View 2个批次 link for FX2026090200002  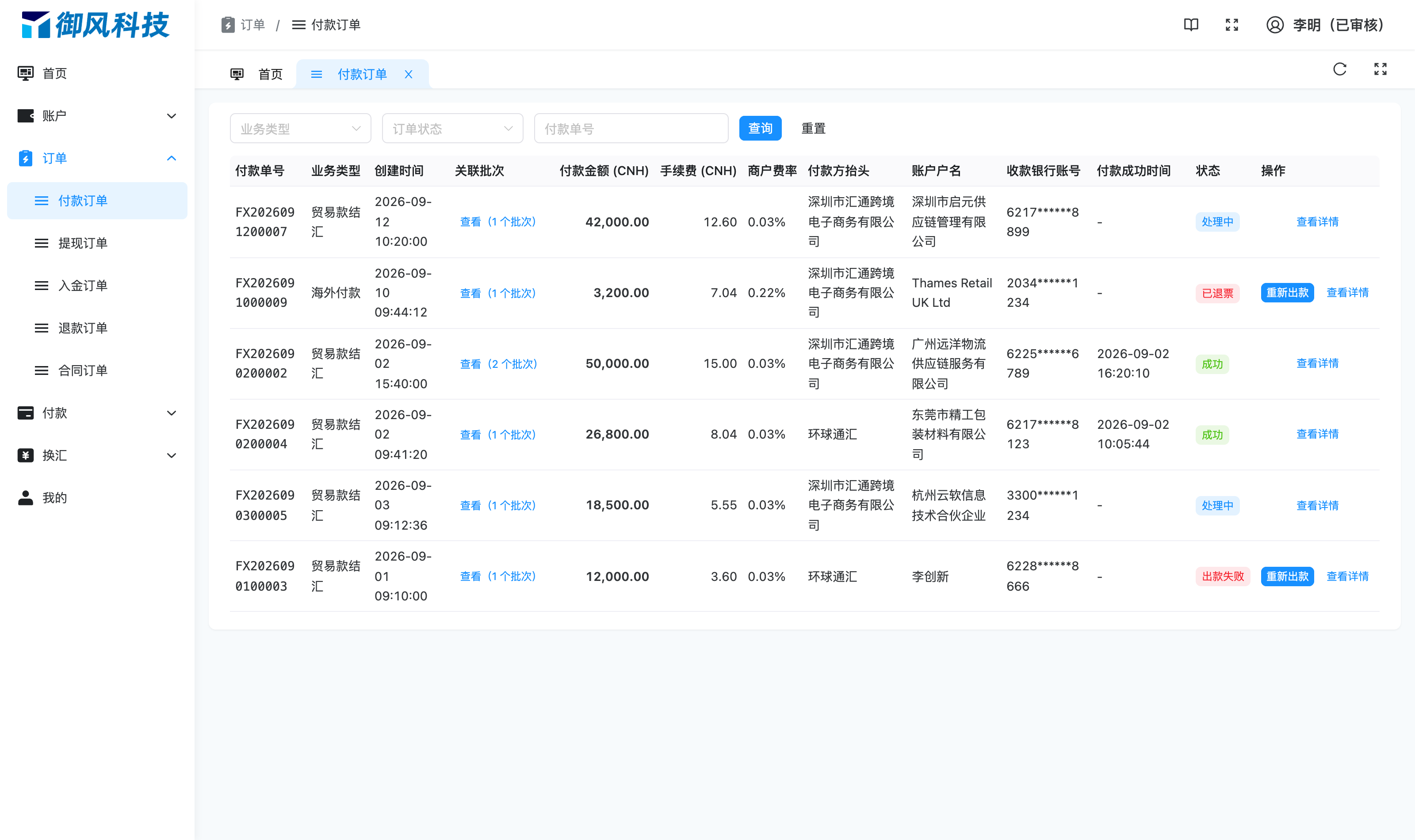click(499, 364)
